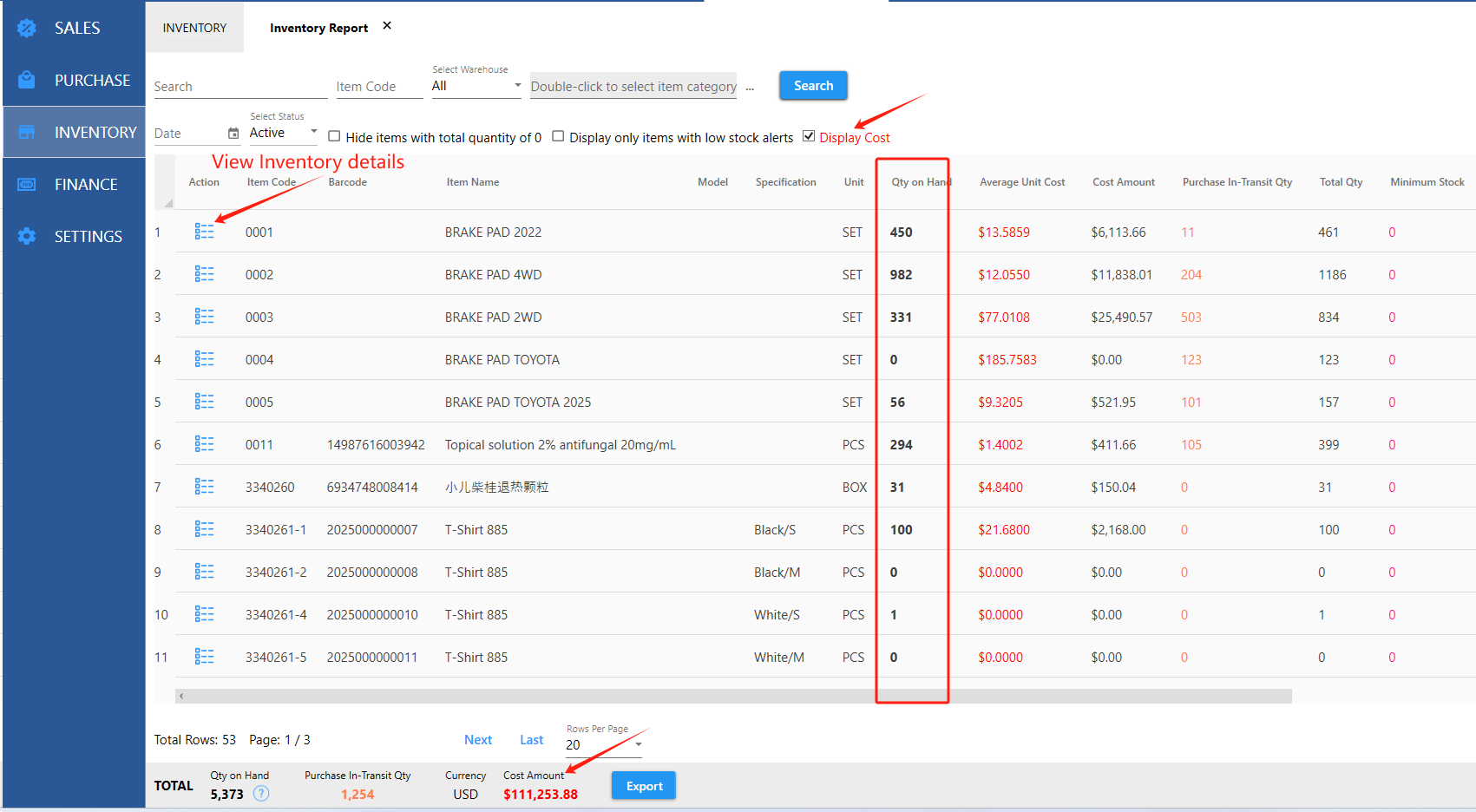Click the ellipsis next to item category
1476x812 pixels.
point(750,87)
